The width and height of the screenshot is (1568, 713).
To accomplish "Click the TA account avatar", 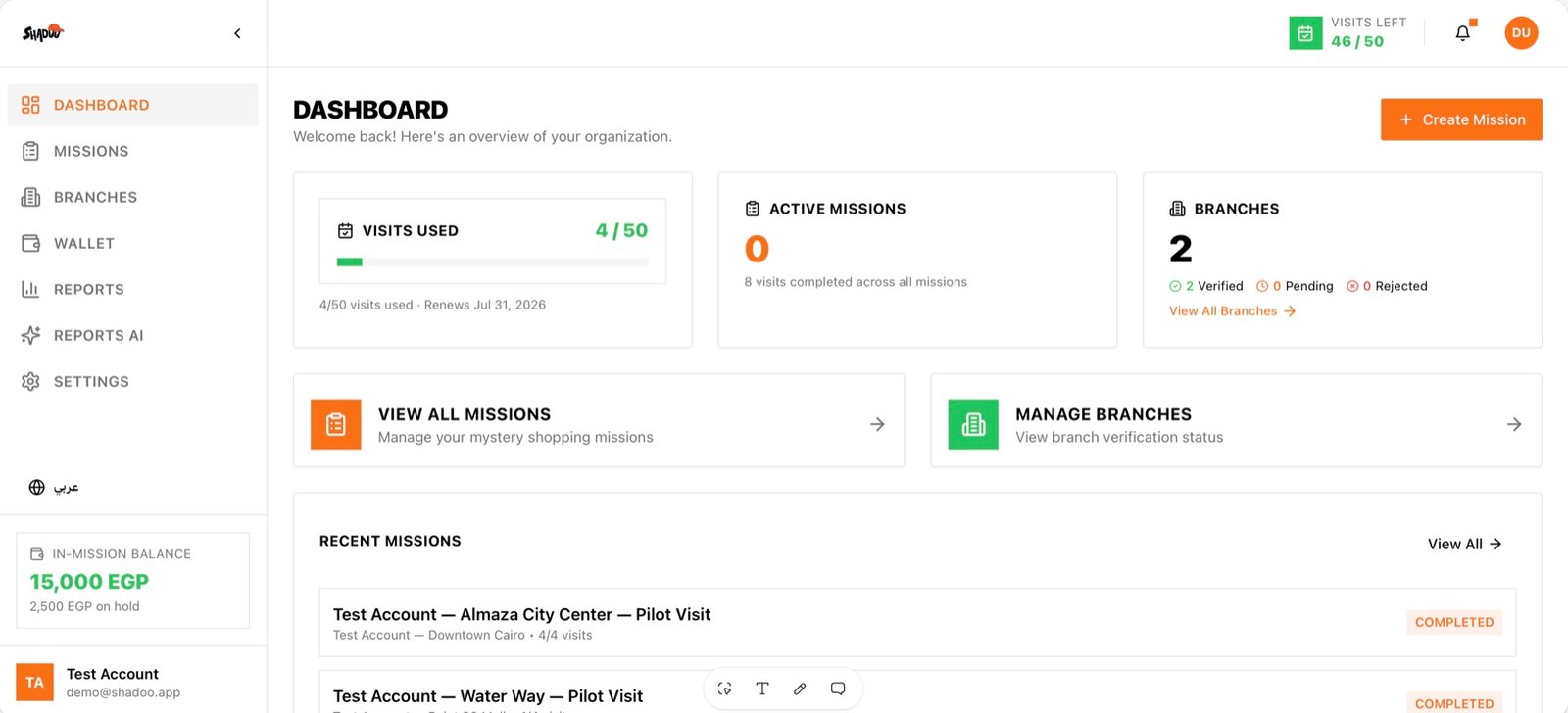I will click(x=34, y=683).
